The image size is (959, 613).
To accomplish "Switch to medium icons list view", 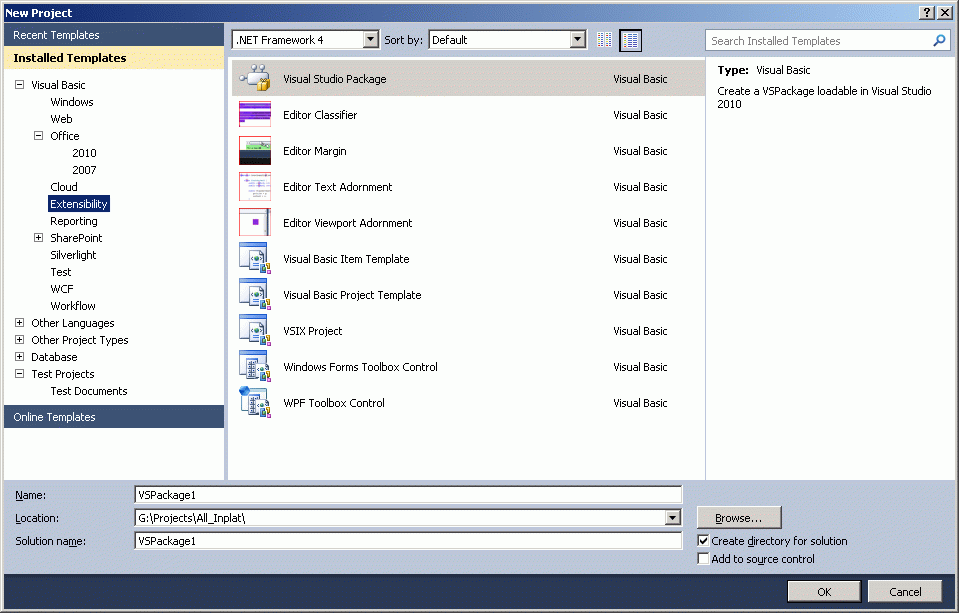I will pos(631,40).
